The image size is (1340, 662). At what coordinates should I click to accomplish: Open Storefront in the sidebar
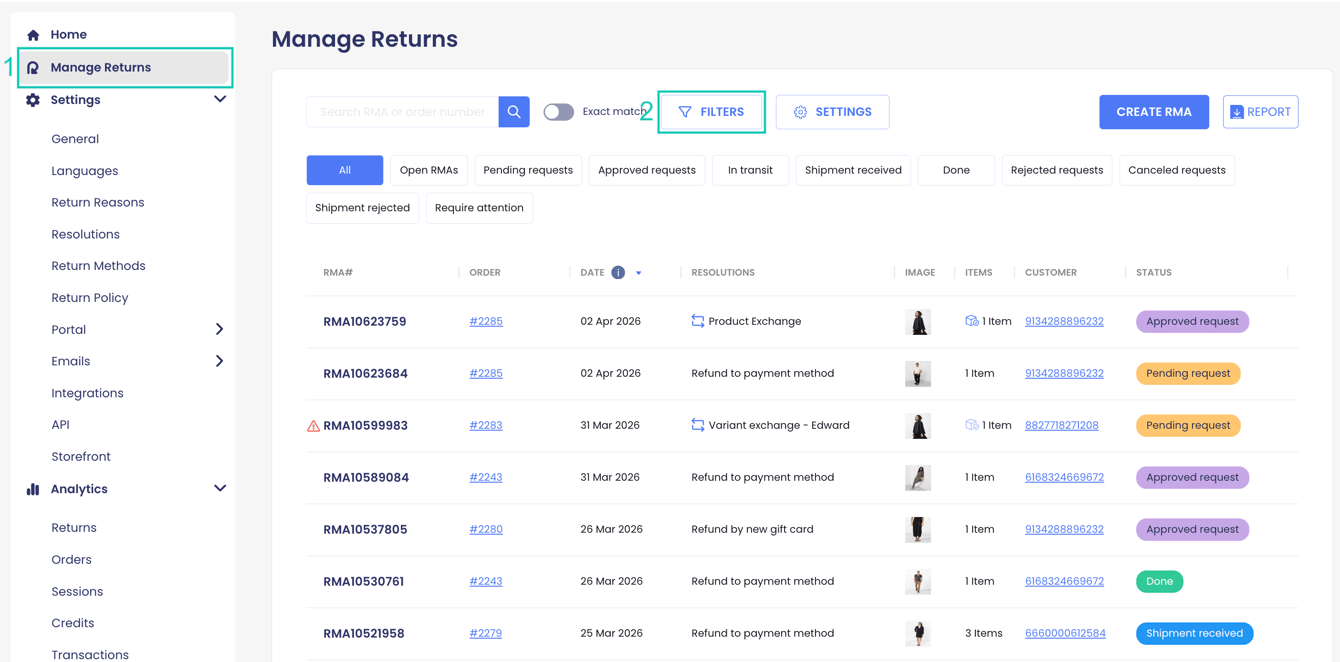coord(81,457)
